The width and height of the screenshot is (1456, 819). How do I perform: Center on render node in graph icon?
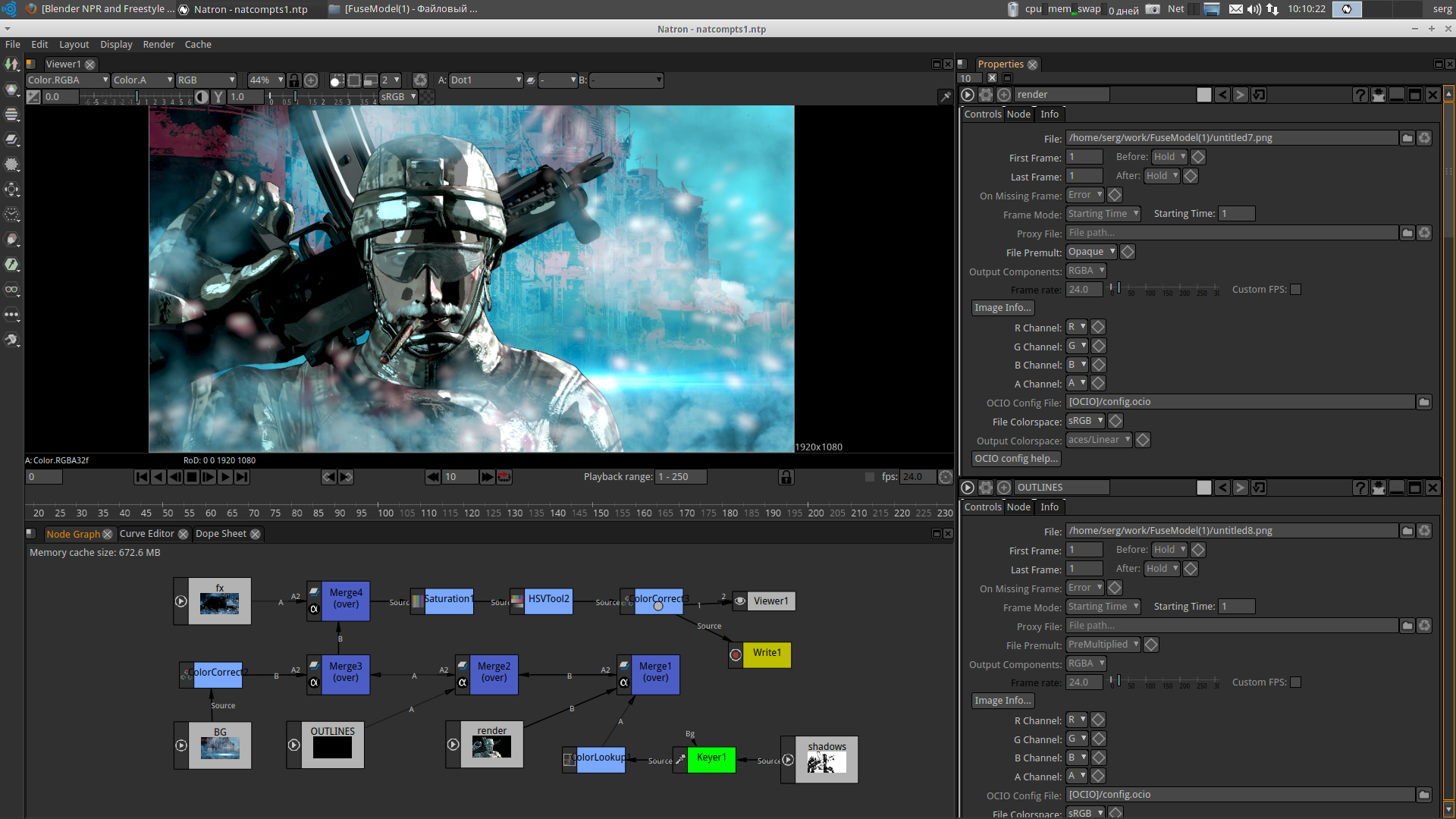tap(1004, 95)
